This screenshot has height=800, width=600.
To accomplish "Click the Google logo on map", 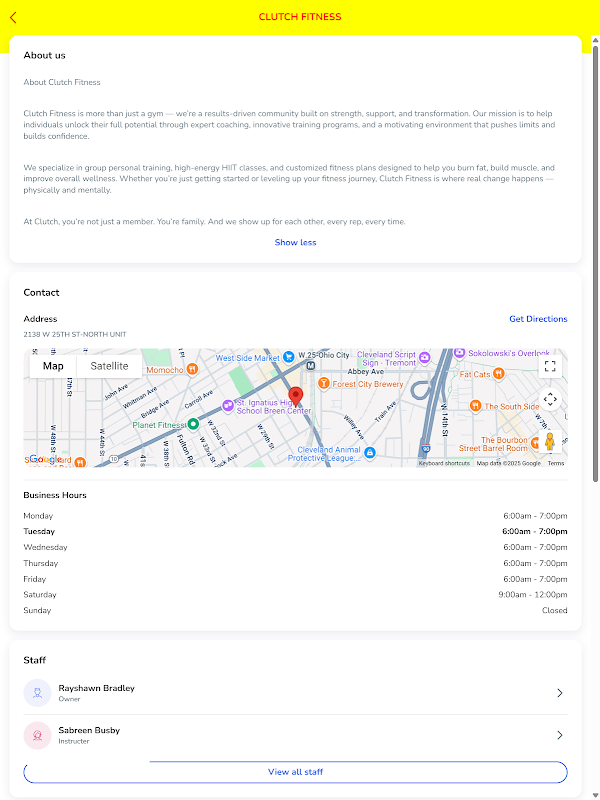I will point(46,459).
